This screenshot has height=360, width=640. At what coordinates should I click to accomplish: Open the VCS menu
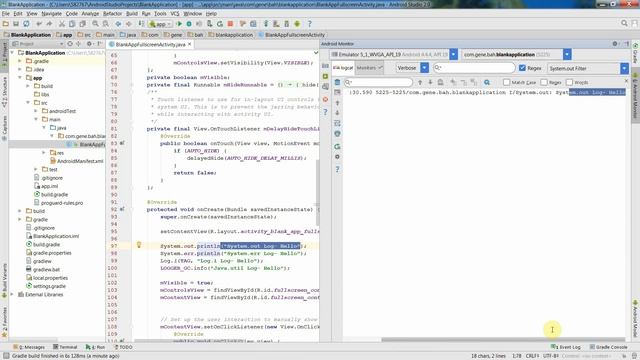[x=175, y=13]
